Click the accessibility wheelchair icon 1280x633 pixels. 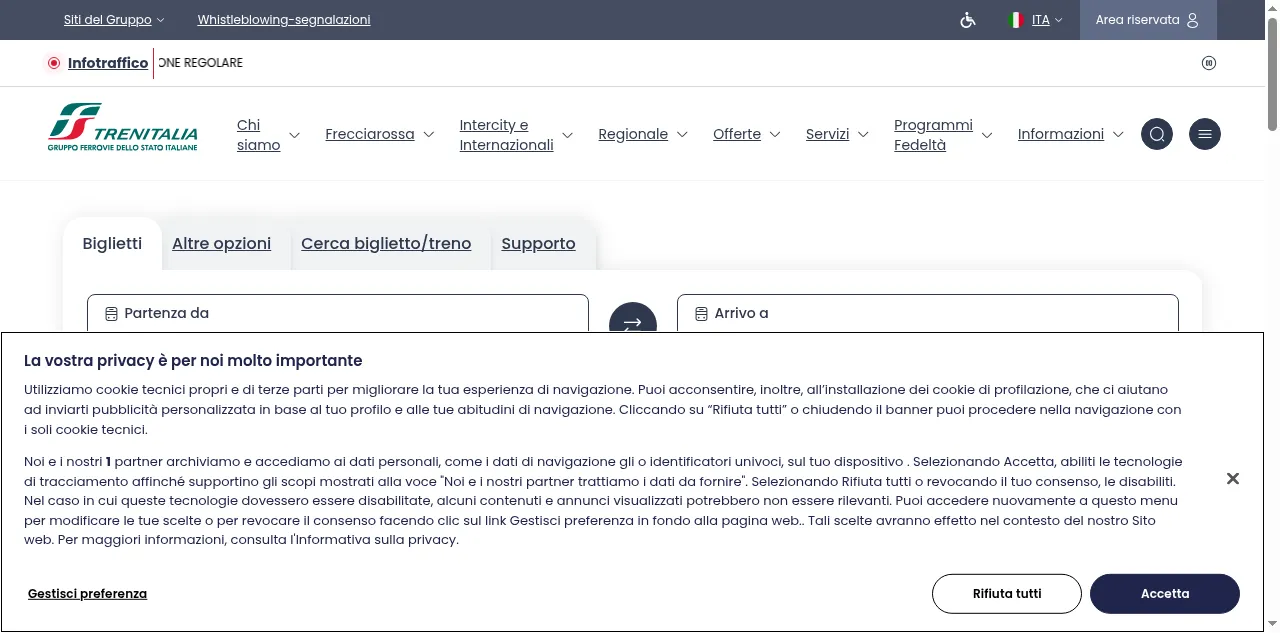point(967,20)
